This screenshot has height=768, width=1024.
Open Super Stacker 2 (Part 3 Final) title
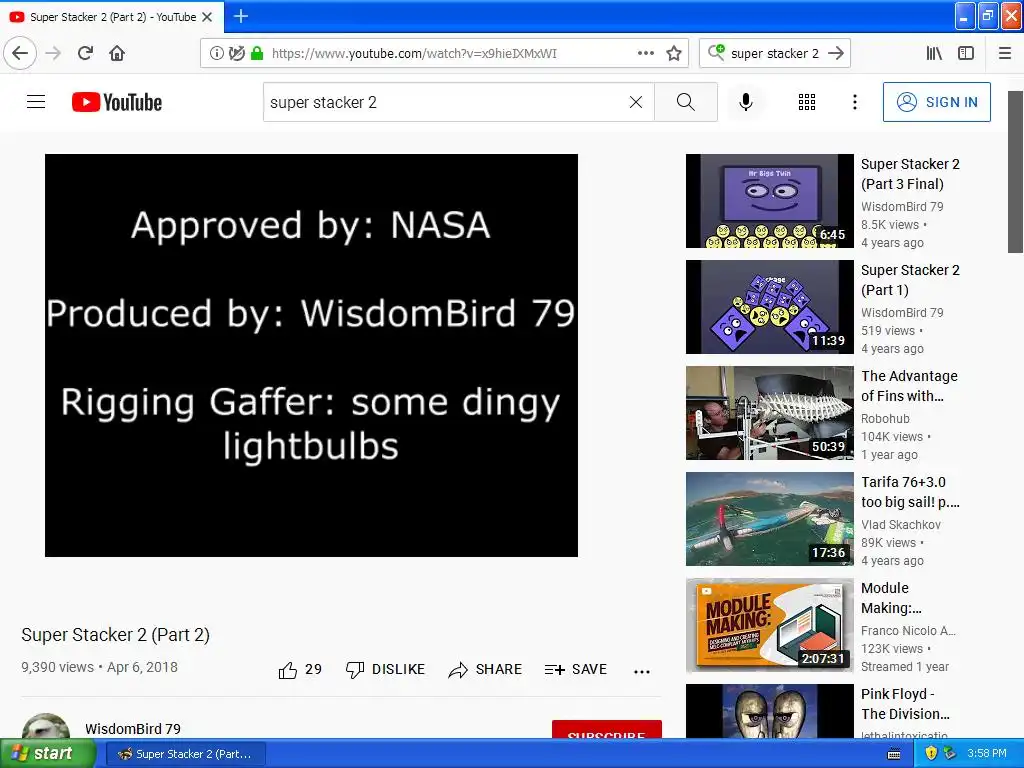[910, 174]
